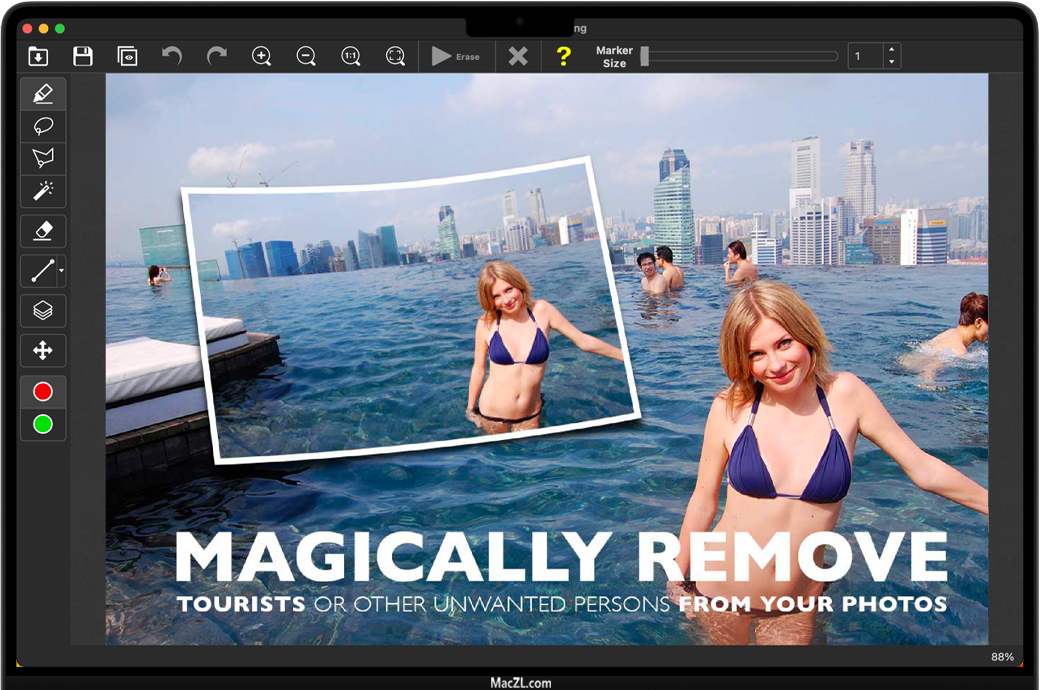Decrease Marker Size with down stepper

tap(891, 62)
